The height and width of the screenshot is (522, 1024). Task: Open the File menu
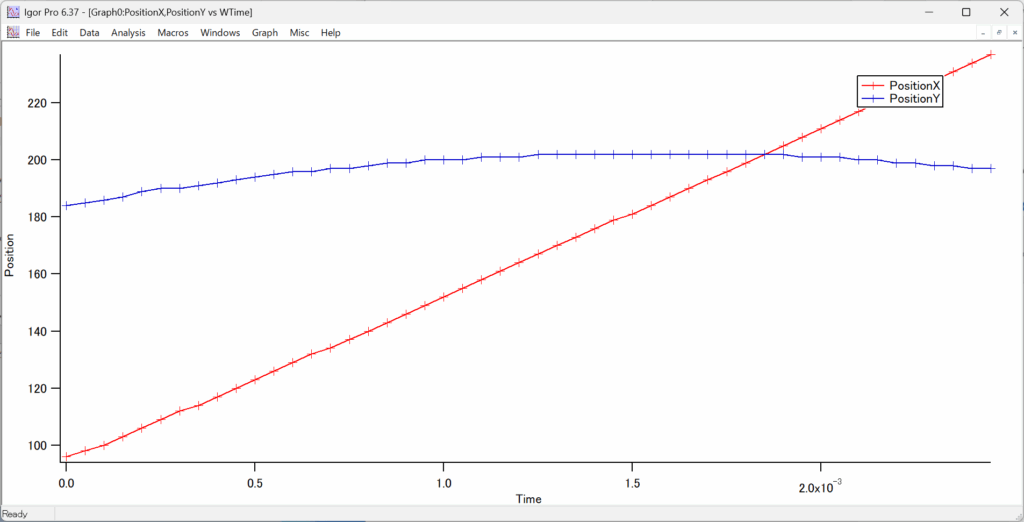coord(33,32)
